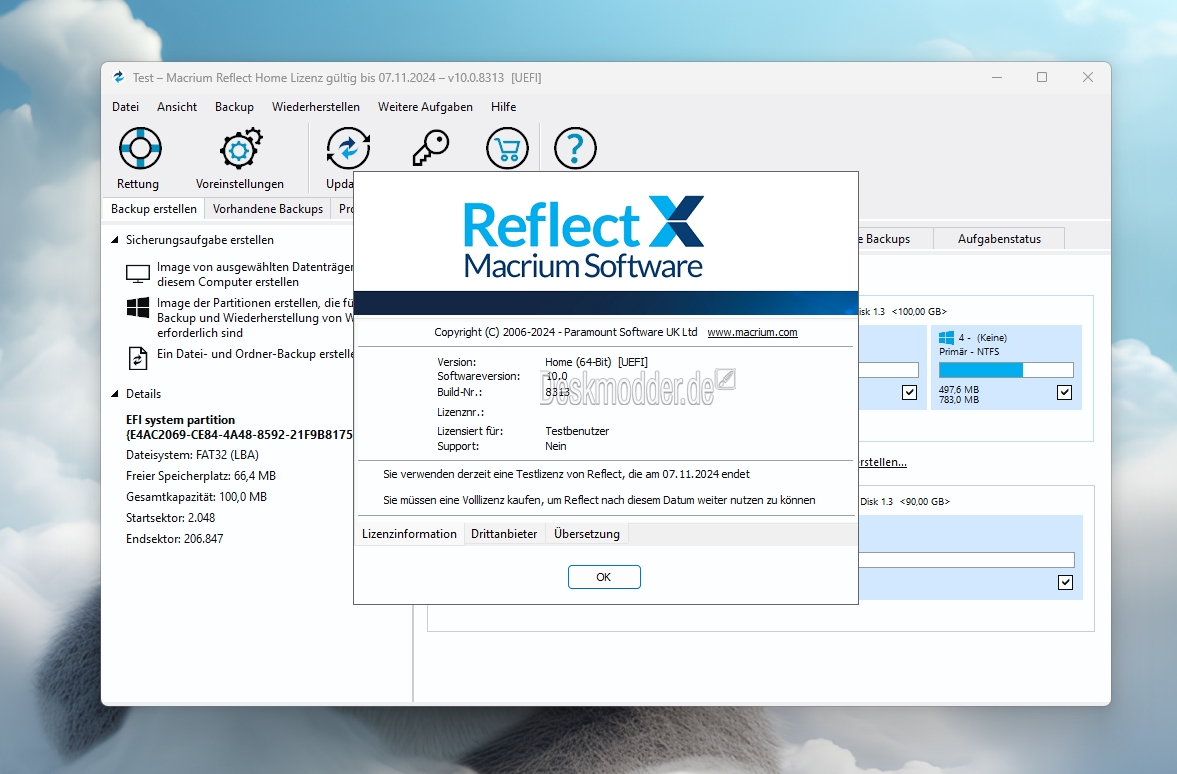Click the Testlizenz expiry notice text
The width and height of the screenshot is (1177, 774).
tap(566, 474)
